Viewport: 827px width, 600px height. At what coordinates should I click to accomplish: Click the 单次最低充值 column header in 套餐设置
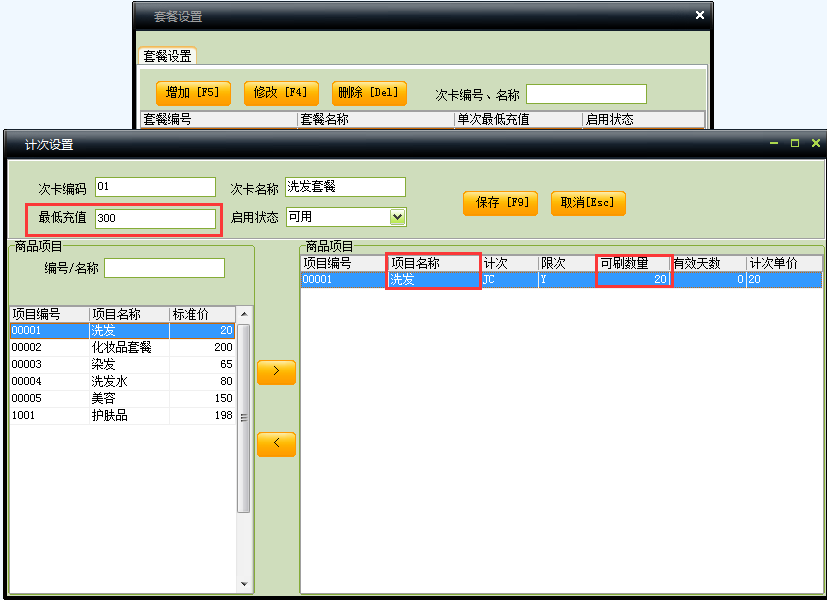coord(518,119)
